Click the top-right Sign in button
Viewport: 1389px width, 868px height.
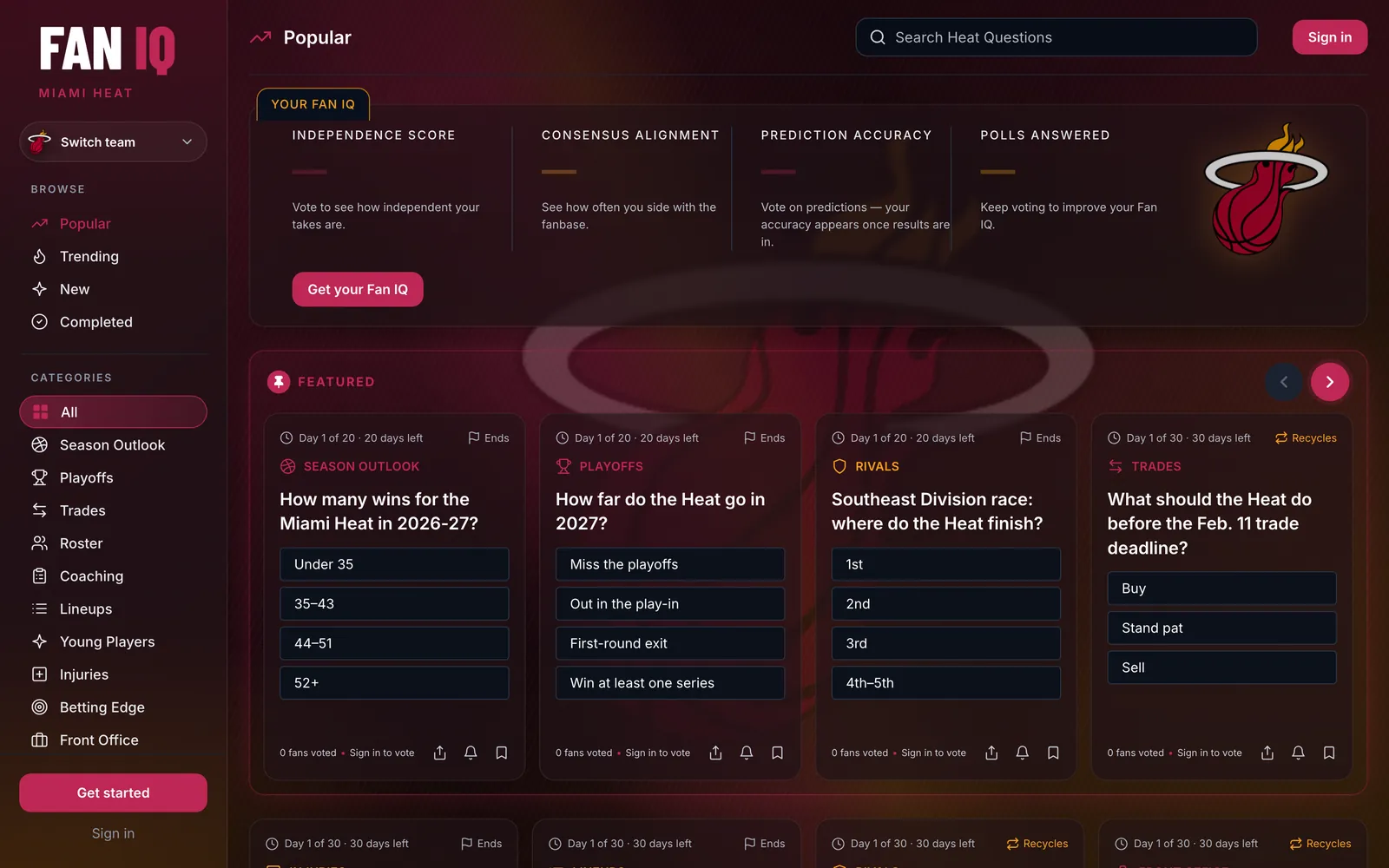[1330, 37]
